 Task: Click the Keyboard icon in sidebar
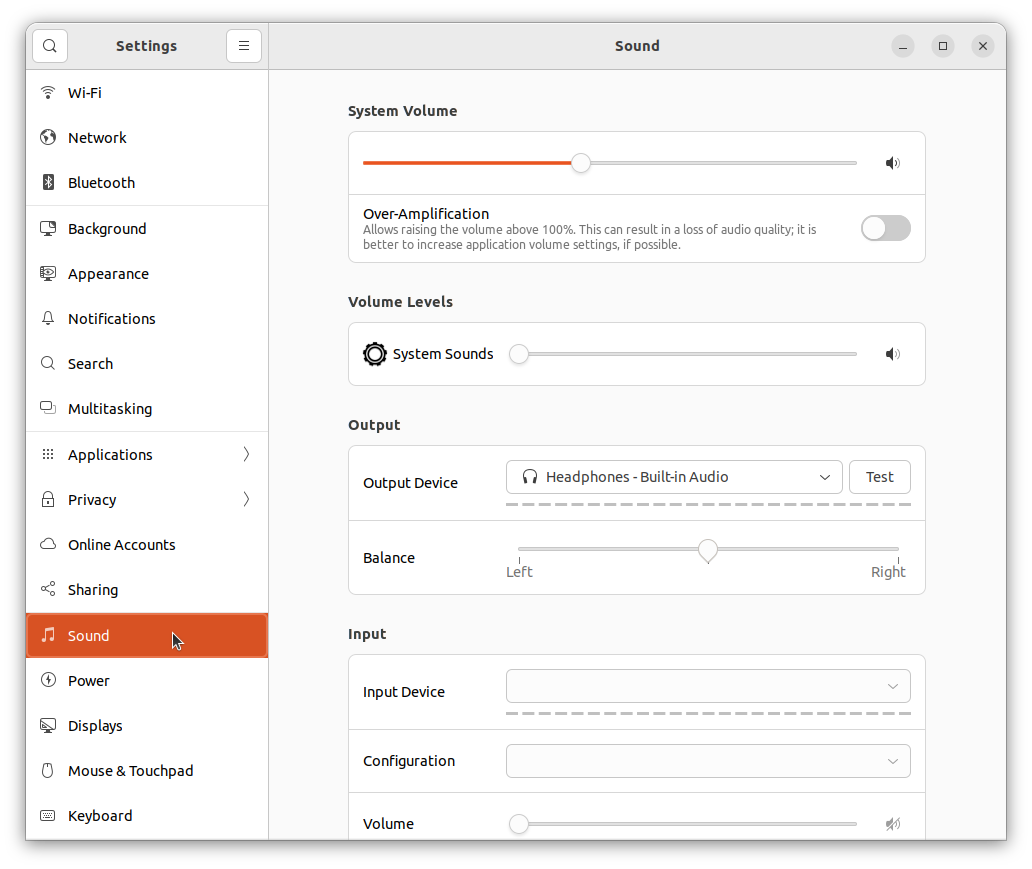48,816
